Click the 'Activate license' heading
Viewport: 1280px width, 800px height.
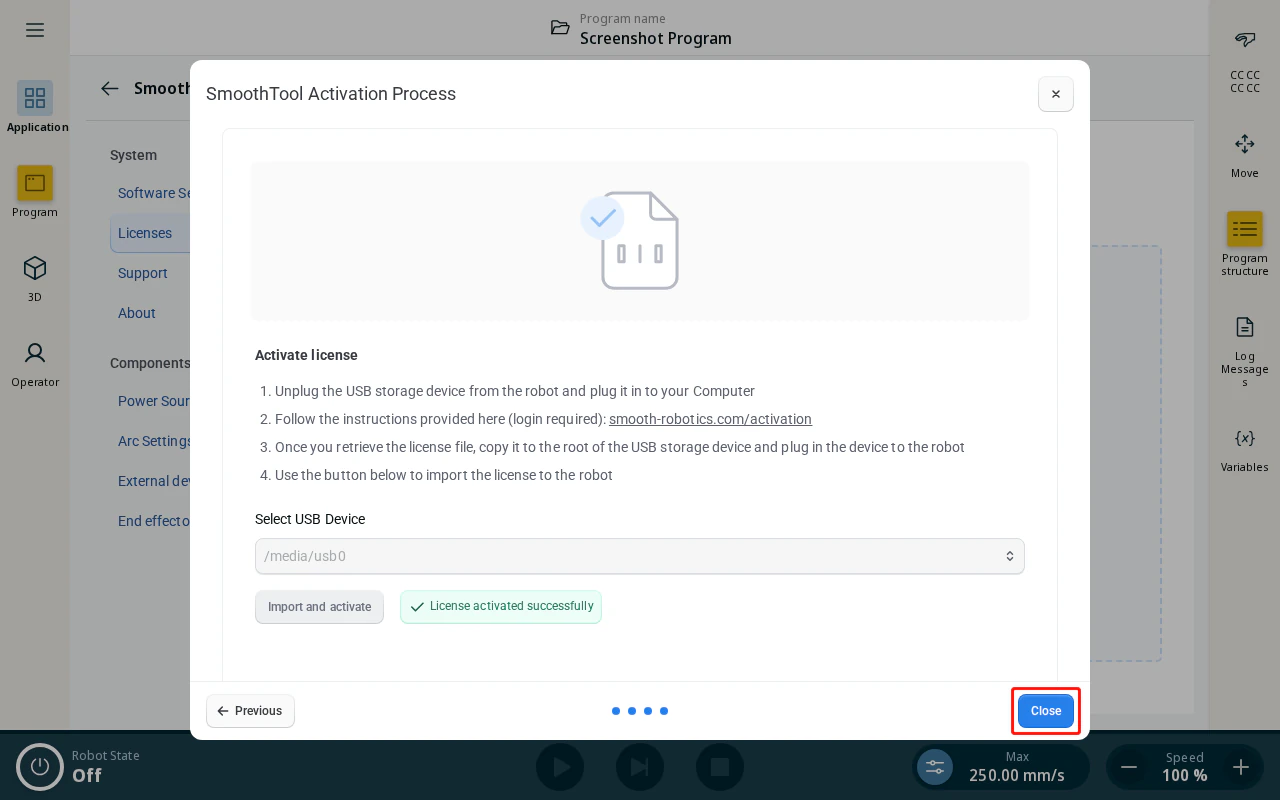pyautogui.click(x=306, y=355)
